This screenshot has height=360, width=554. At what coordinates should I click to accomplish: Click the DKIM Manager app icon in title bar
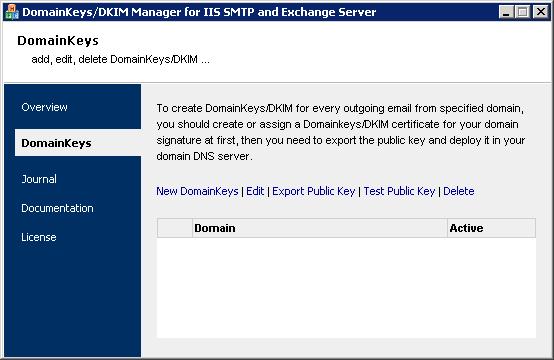click(12, 12)
